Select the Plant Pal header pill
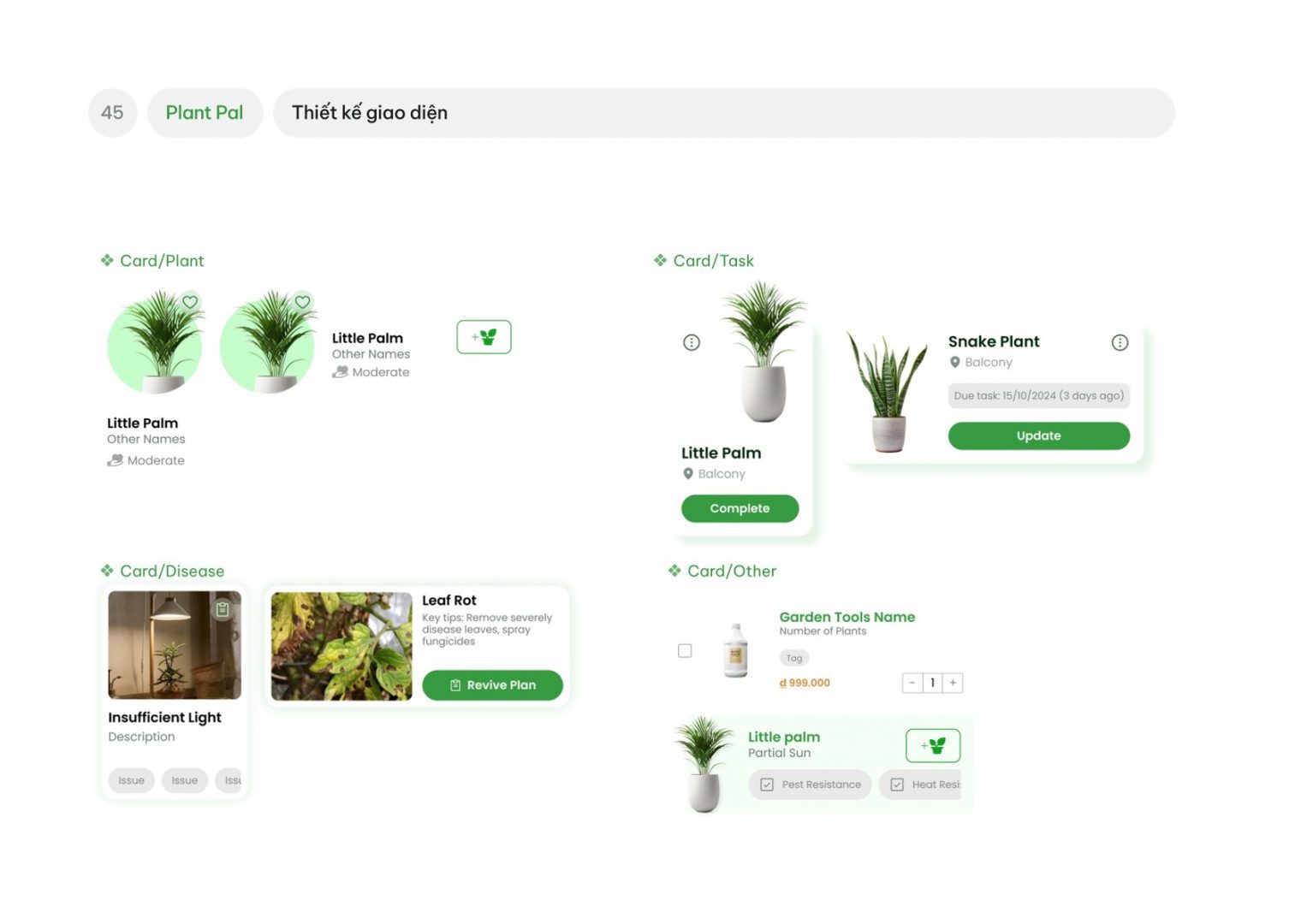 pos(205,113)
